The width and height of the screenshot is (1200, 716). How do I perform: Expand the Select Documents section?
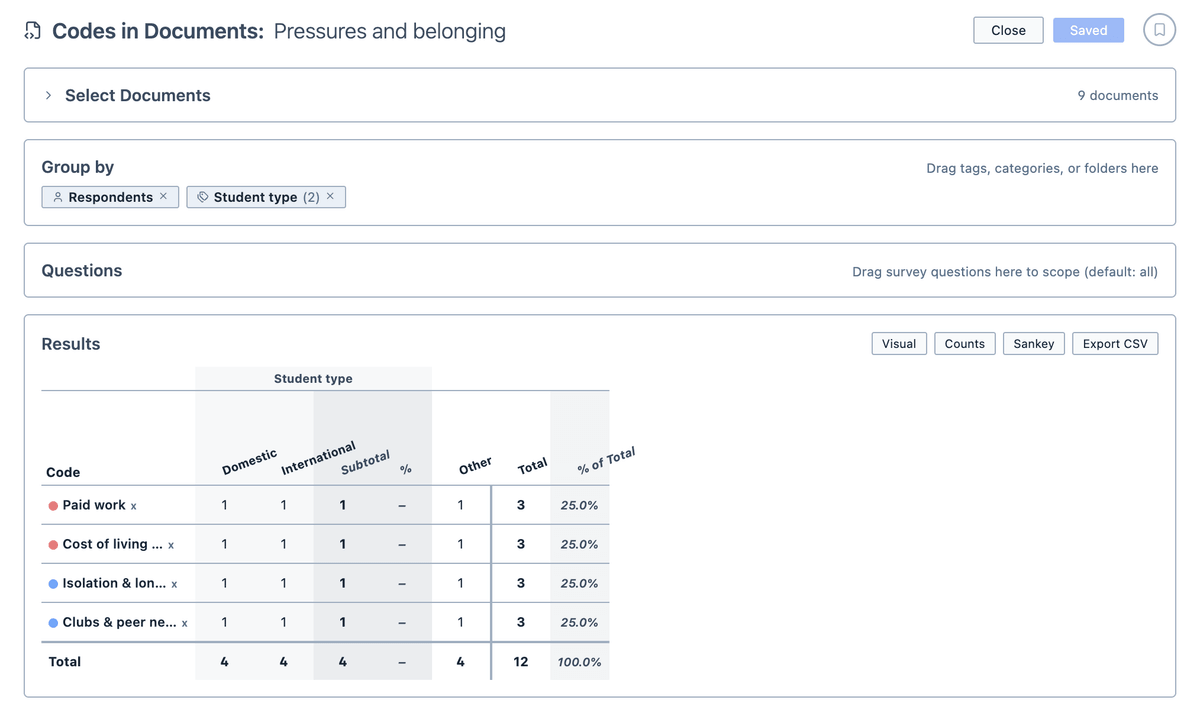tap(48, 95)
